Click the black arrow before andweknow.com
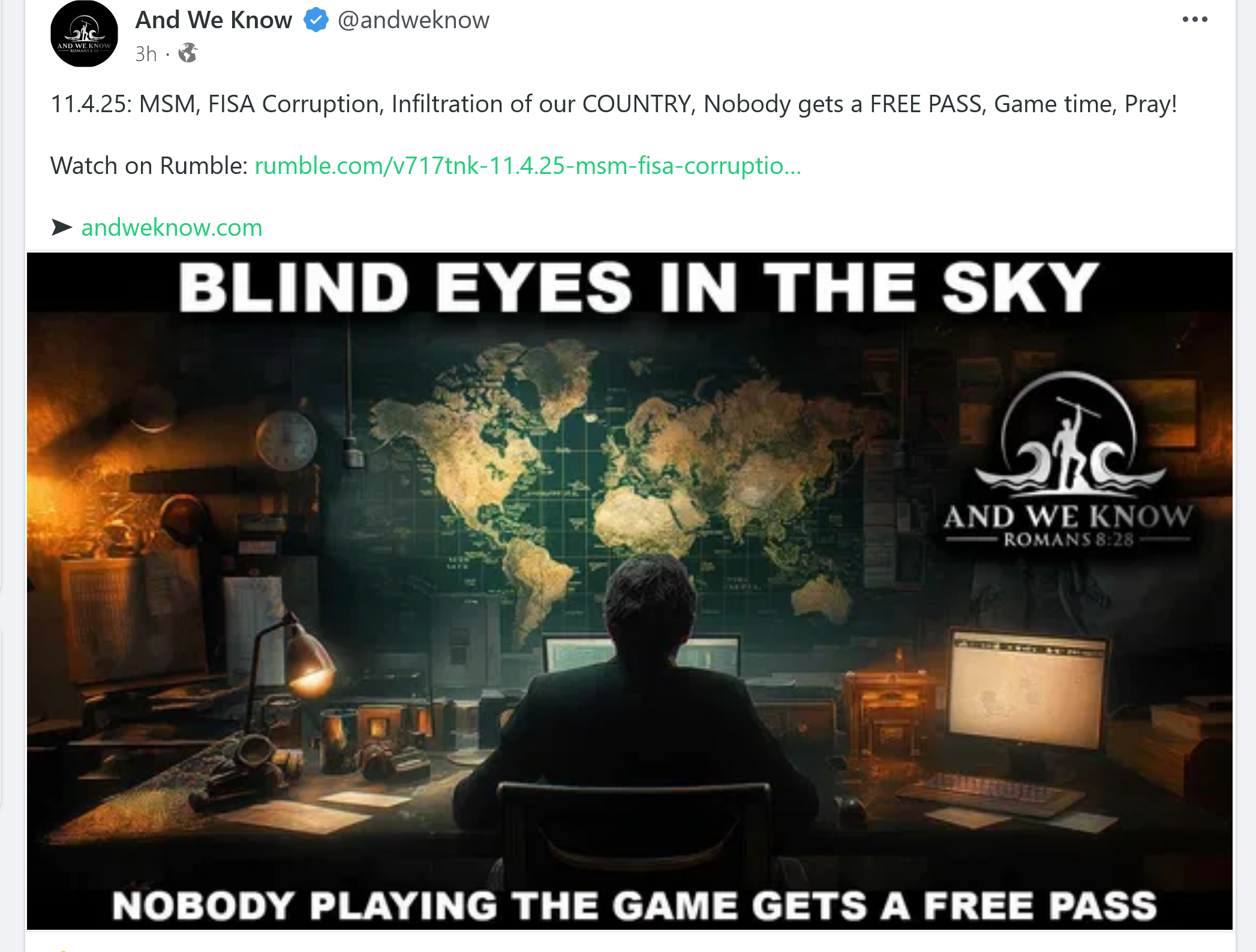 62,227
